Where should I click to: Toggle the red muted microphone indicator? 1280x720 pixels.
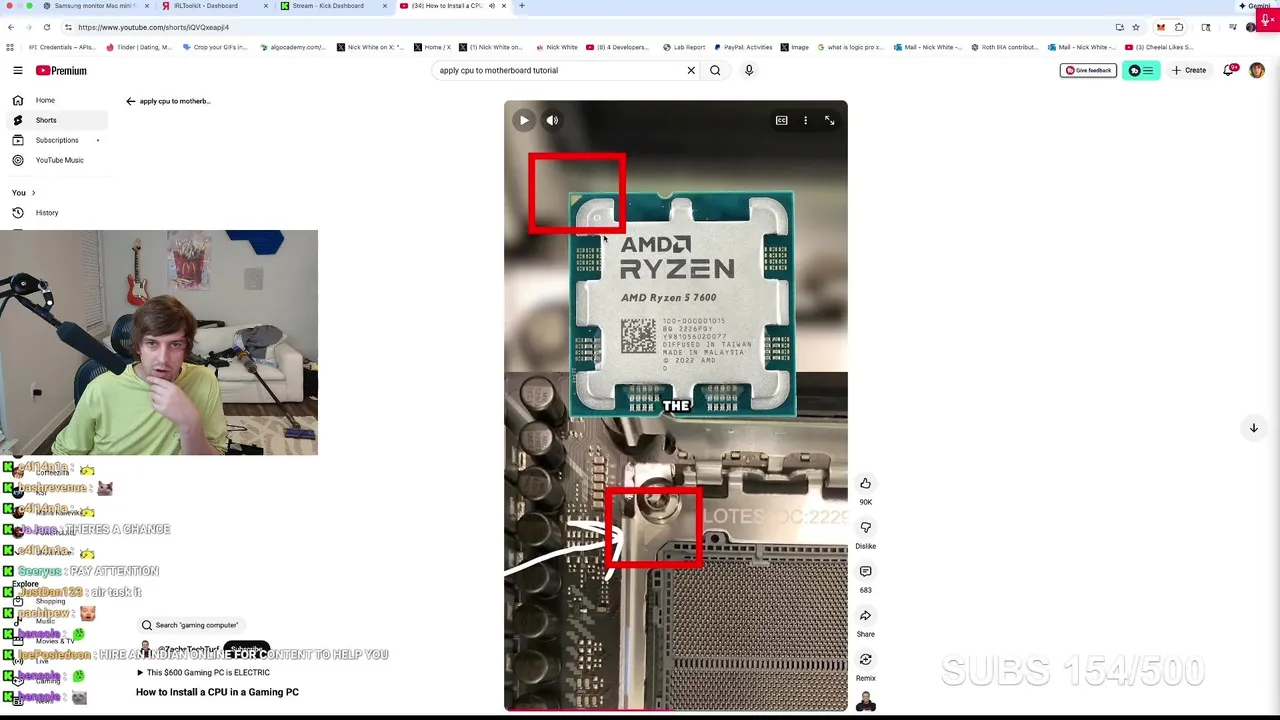1266,18
